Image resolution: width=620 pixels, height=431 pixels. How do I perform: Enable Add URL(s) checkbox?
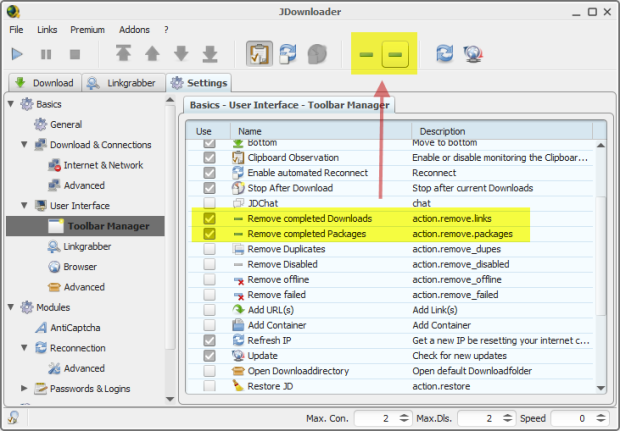pyautogui.click(x=209, y=310)
